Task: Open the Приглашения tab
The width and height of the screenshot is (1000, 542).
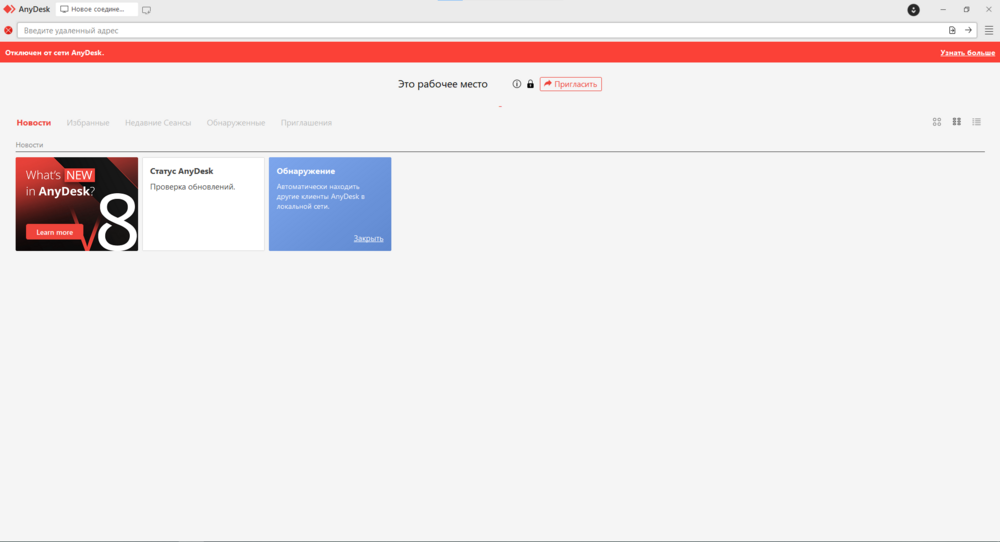Action: coord(306,122)
